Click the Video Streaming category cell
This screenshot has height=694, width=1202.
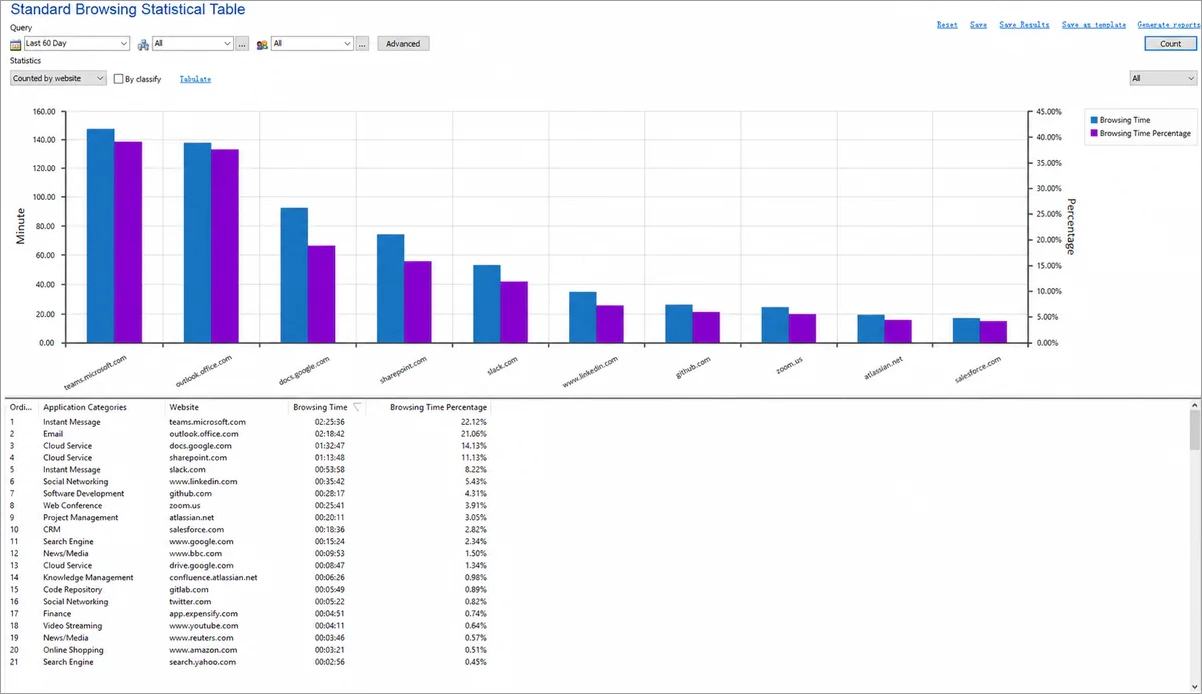pyautogui.click(x=72, y=626)
